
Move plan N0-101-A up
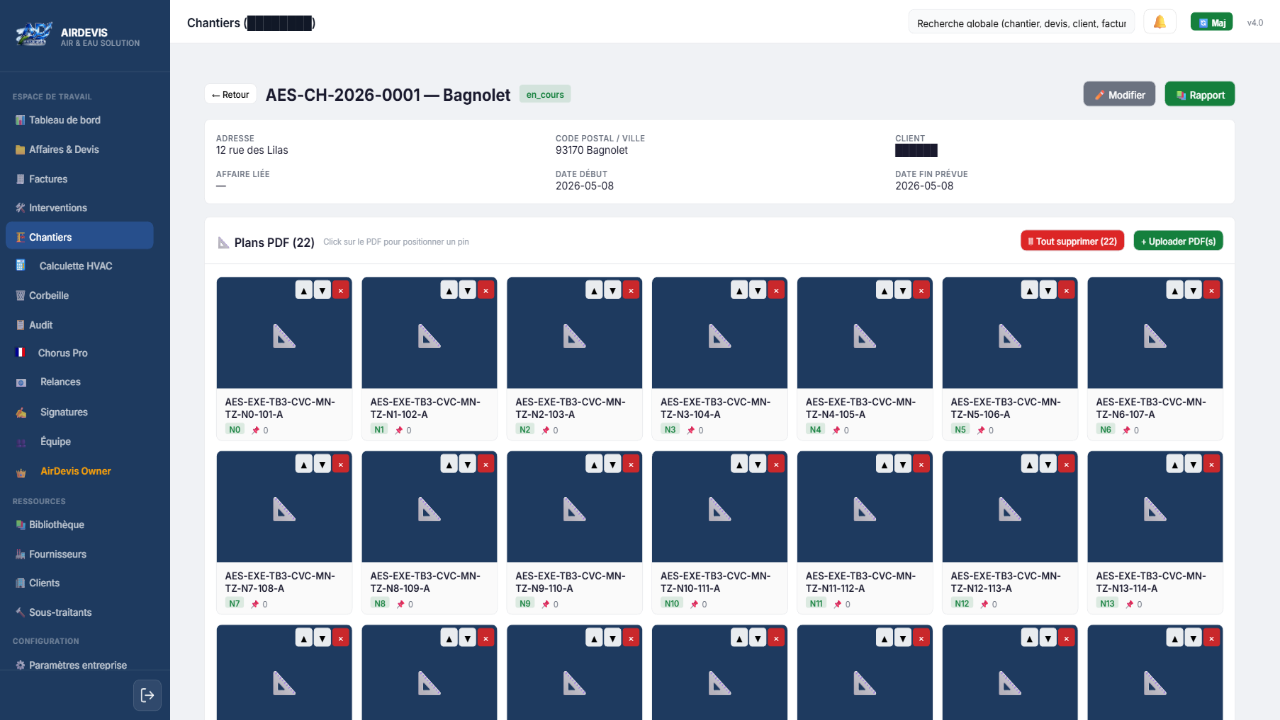(304, 290)
